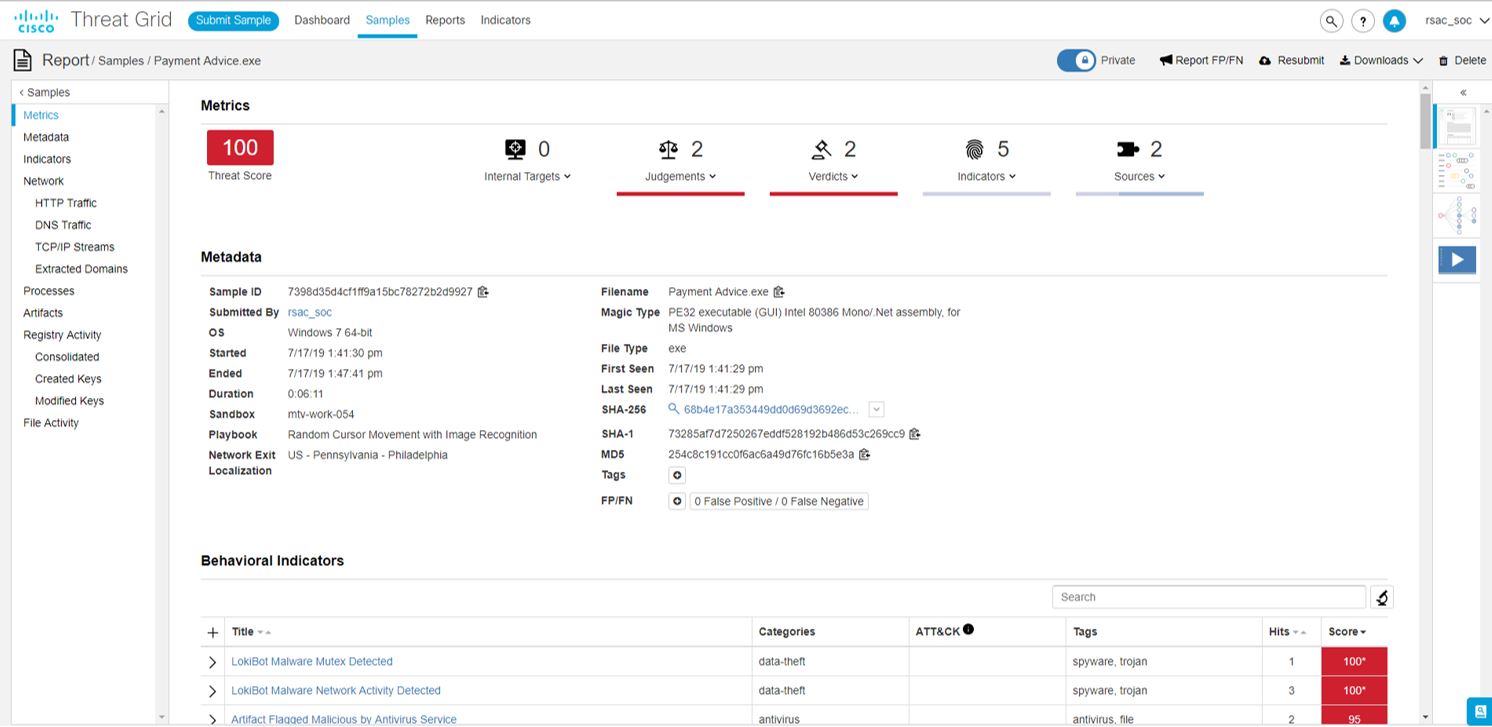Copy the Sample ID to clipboard
The height and width of the screenshot is (727, 1492).
point(483,292)
